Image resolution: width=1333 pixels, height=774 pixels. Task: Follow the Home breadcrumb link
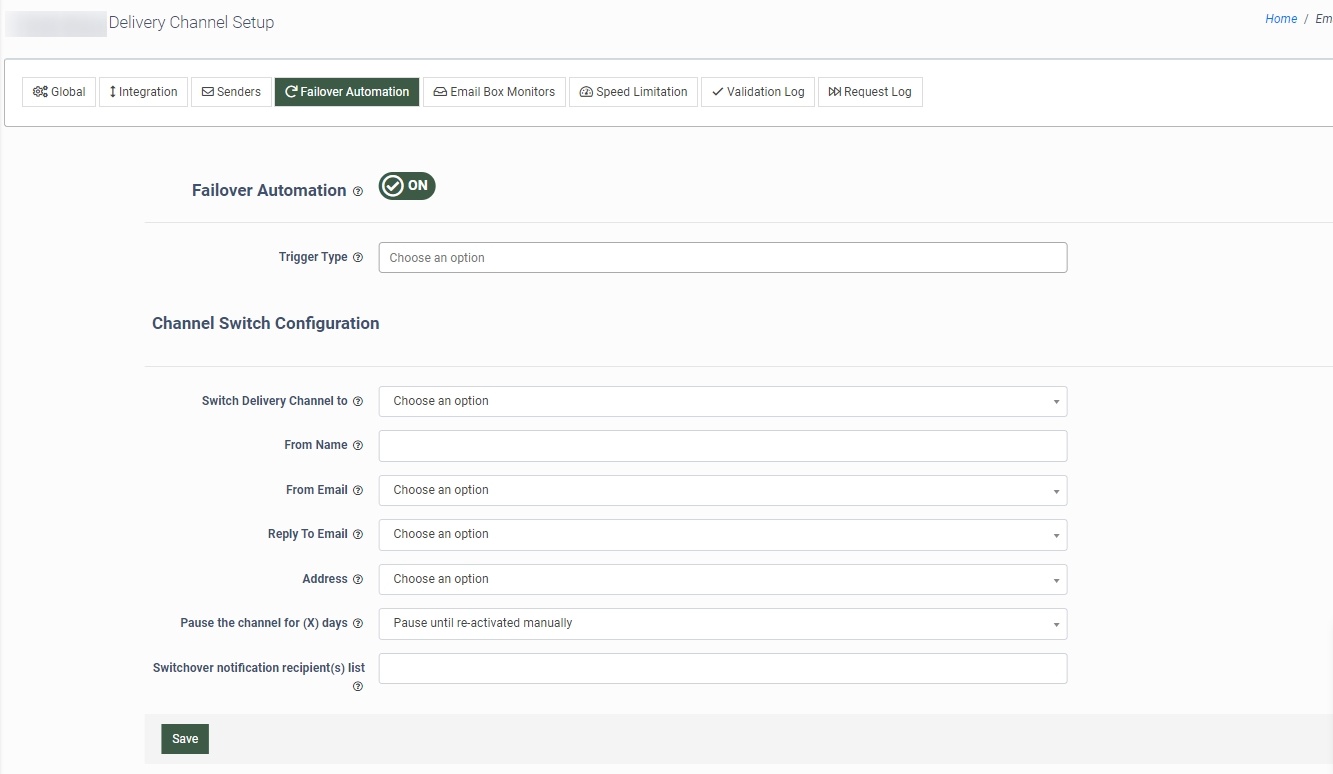click(x=1280, y=19)
